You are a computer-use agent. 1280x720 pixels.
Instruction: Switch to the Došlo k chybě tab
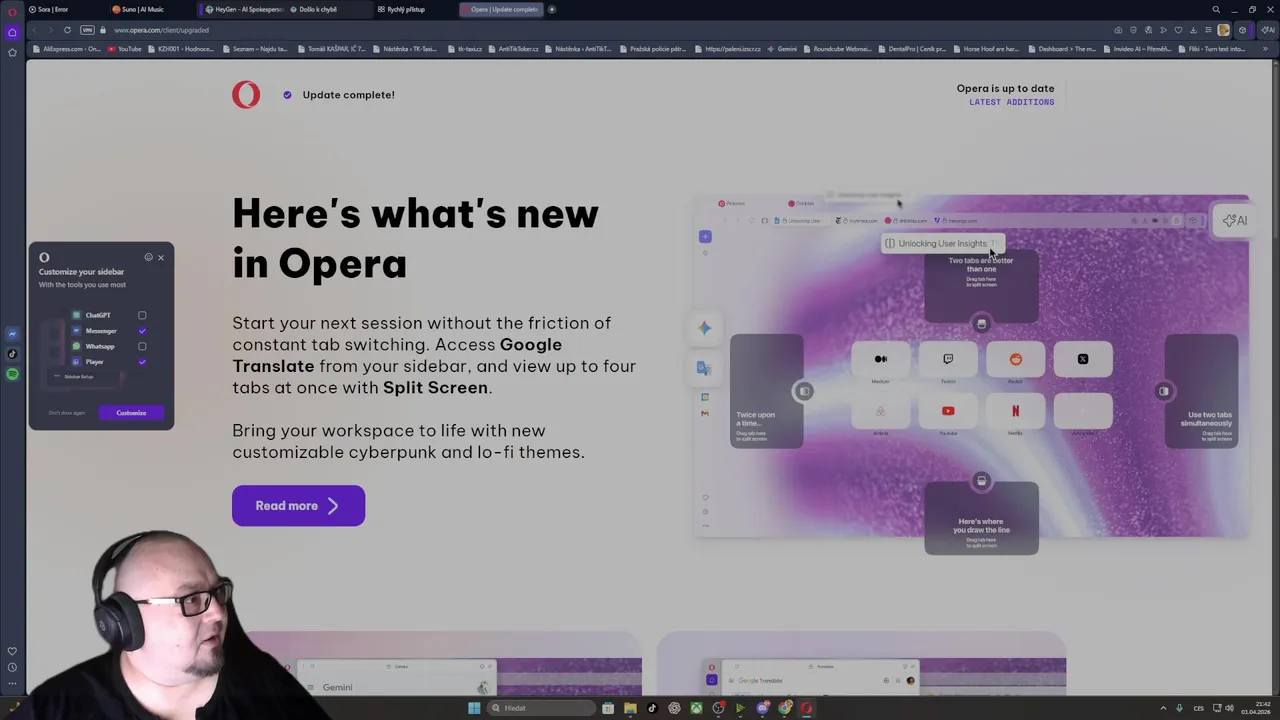tap(328, 9)
